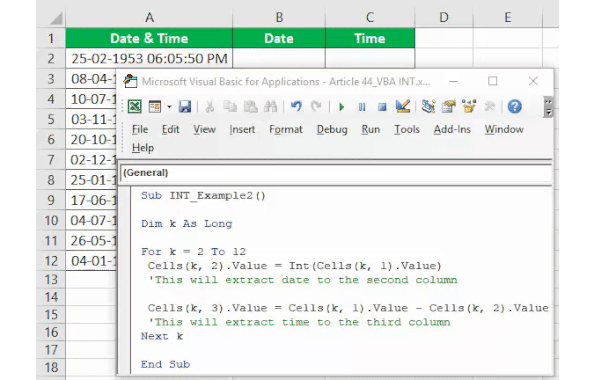Click the 'Date' header cell in B1
This screenshot has height=380, width=594.
pyautogui.click(x=279, y=38)
